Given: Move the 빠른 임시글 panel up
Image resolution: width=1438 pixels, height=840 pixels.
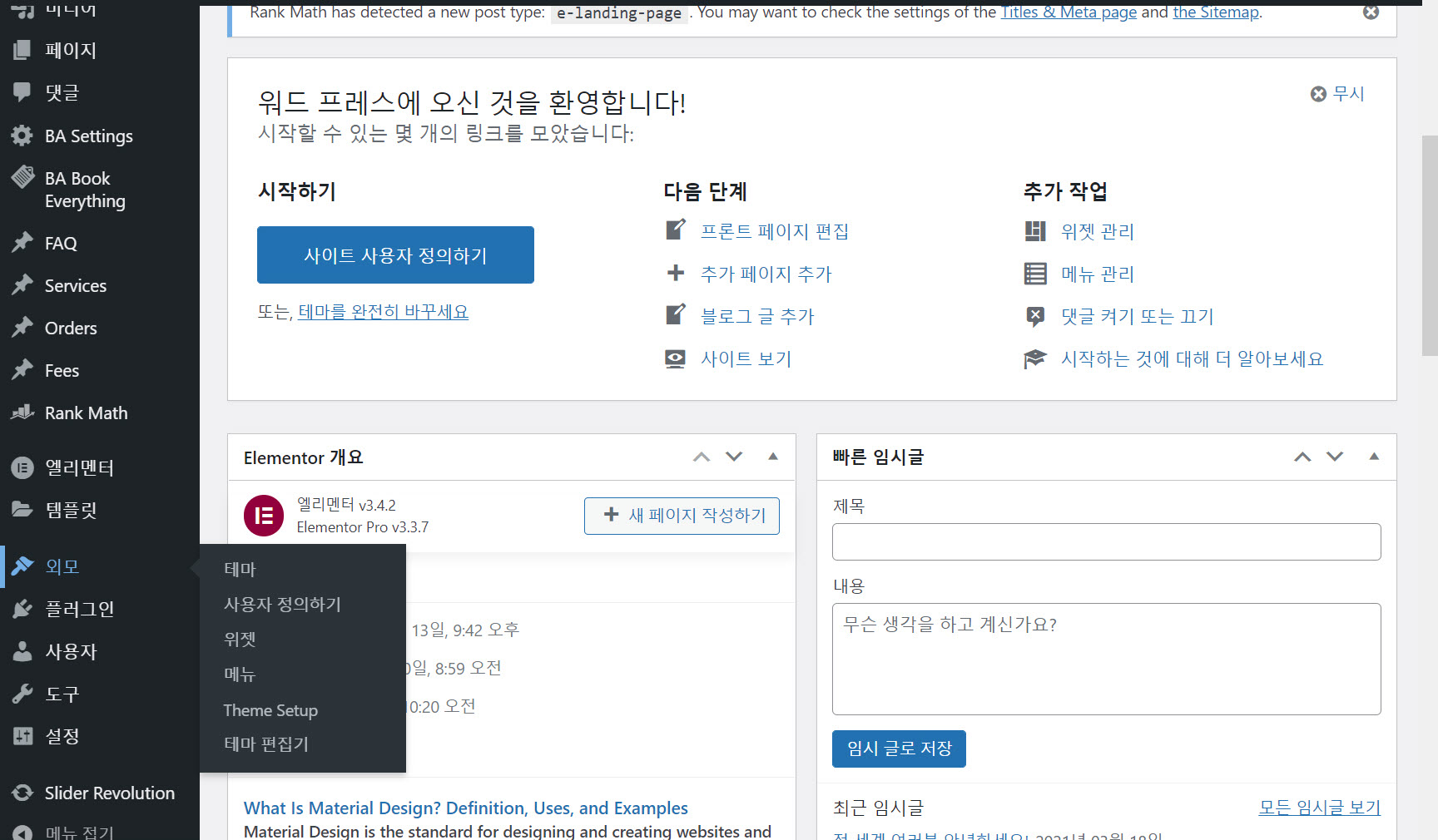Looking at the screenshot, I should (x=1302, y=457).
